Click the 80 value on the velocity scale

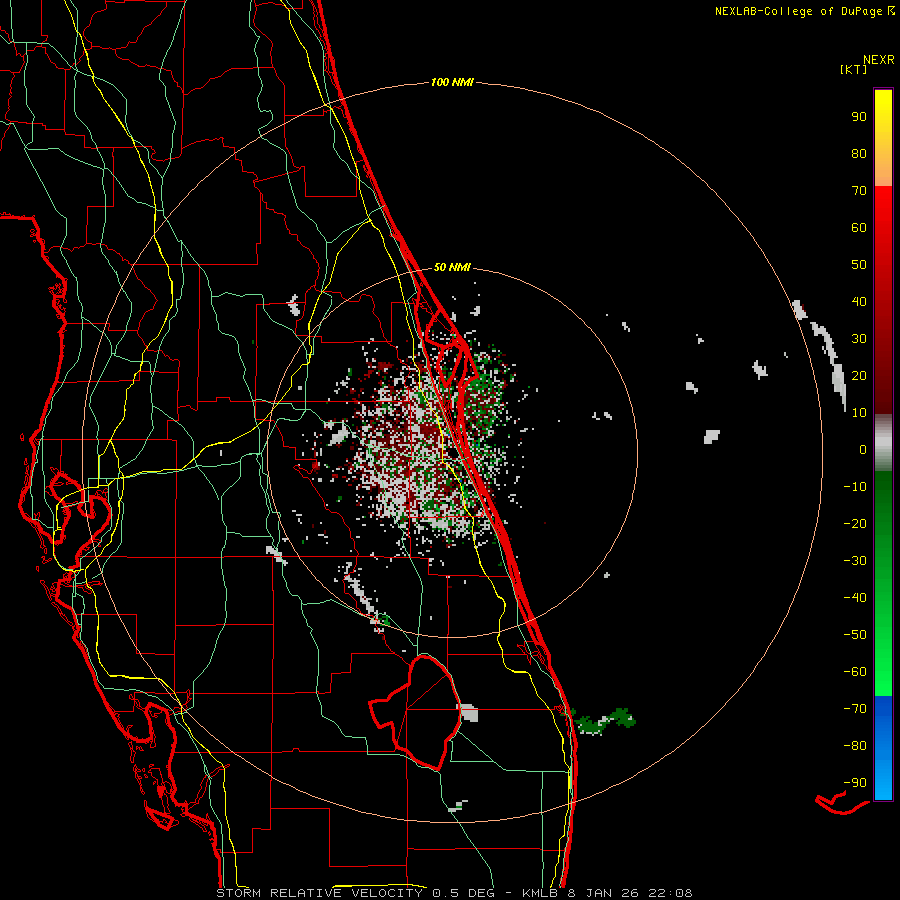[x=859, y=154]
